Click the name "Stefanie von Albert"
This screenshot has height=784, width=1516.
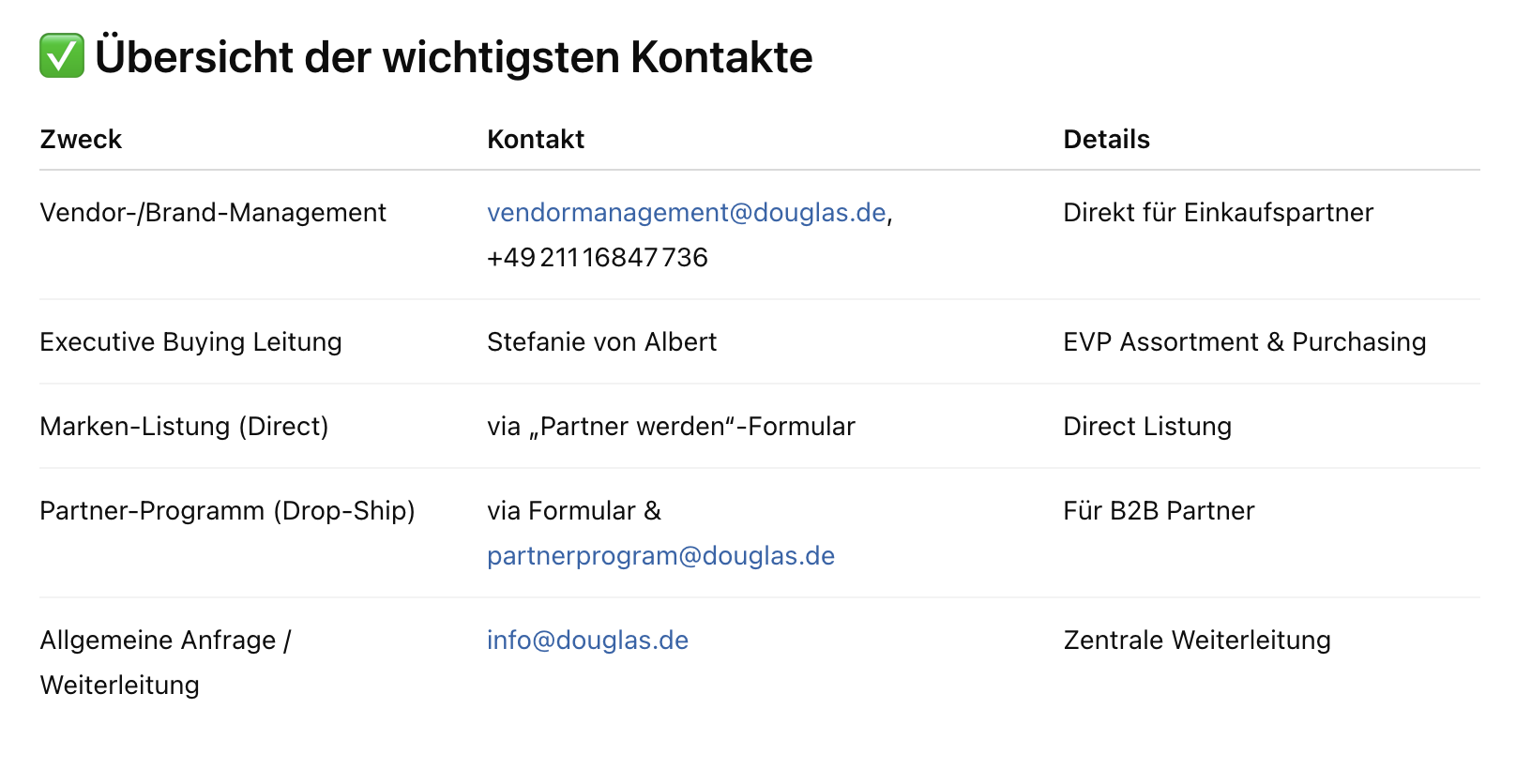tap(601, 342)
